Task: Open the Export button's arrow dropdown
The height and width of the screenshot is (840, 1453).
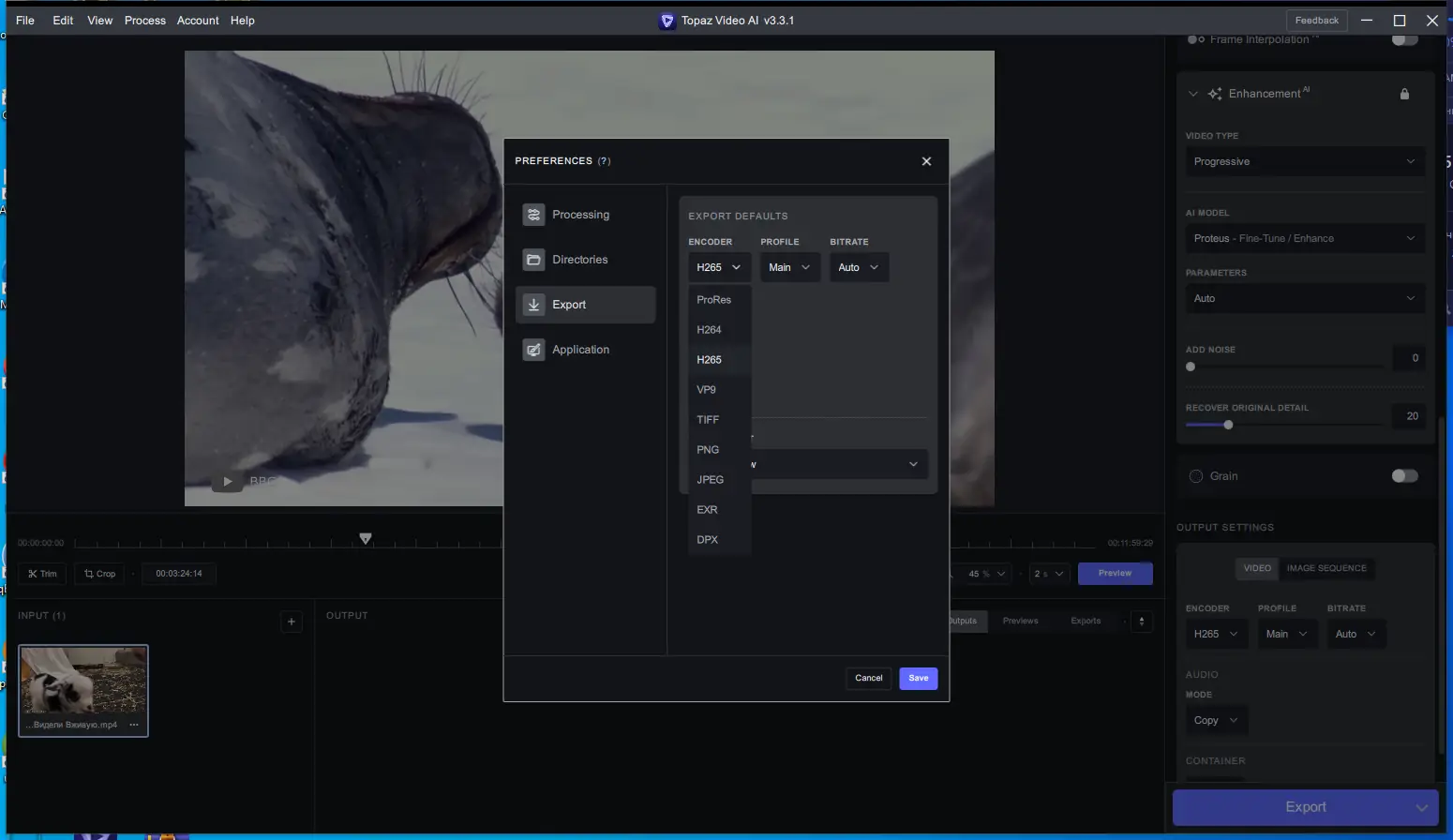Action: tap(1422, 807)
